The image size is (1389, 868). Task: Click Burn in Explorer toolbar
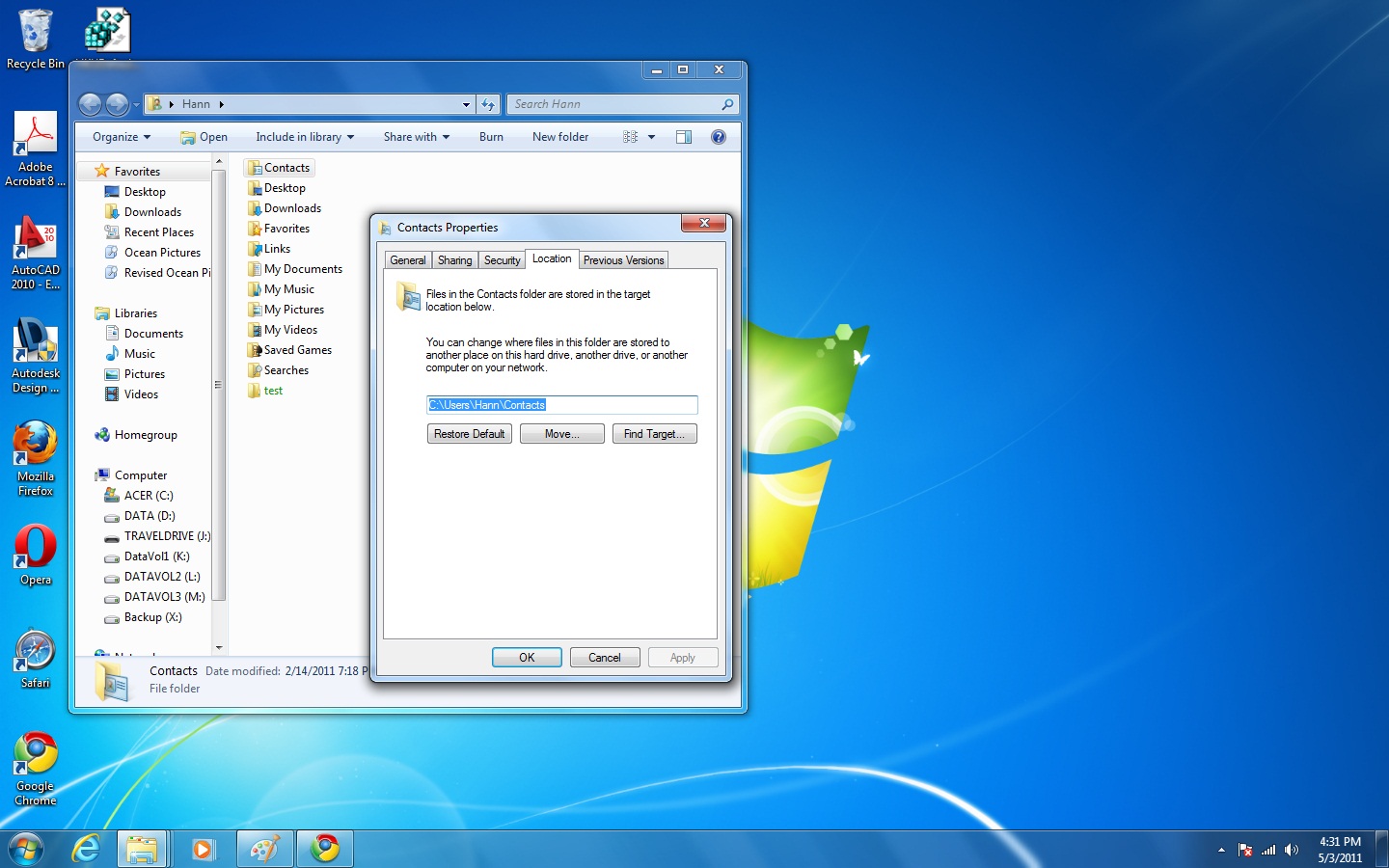tap(491, 137)
